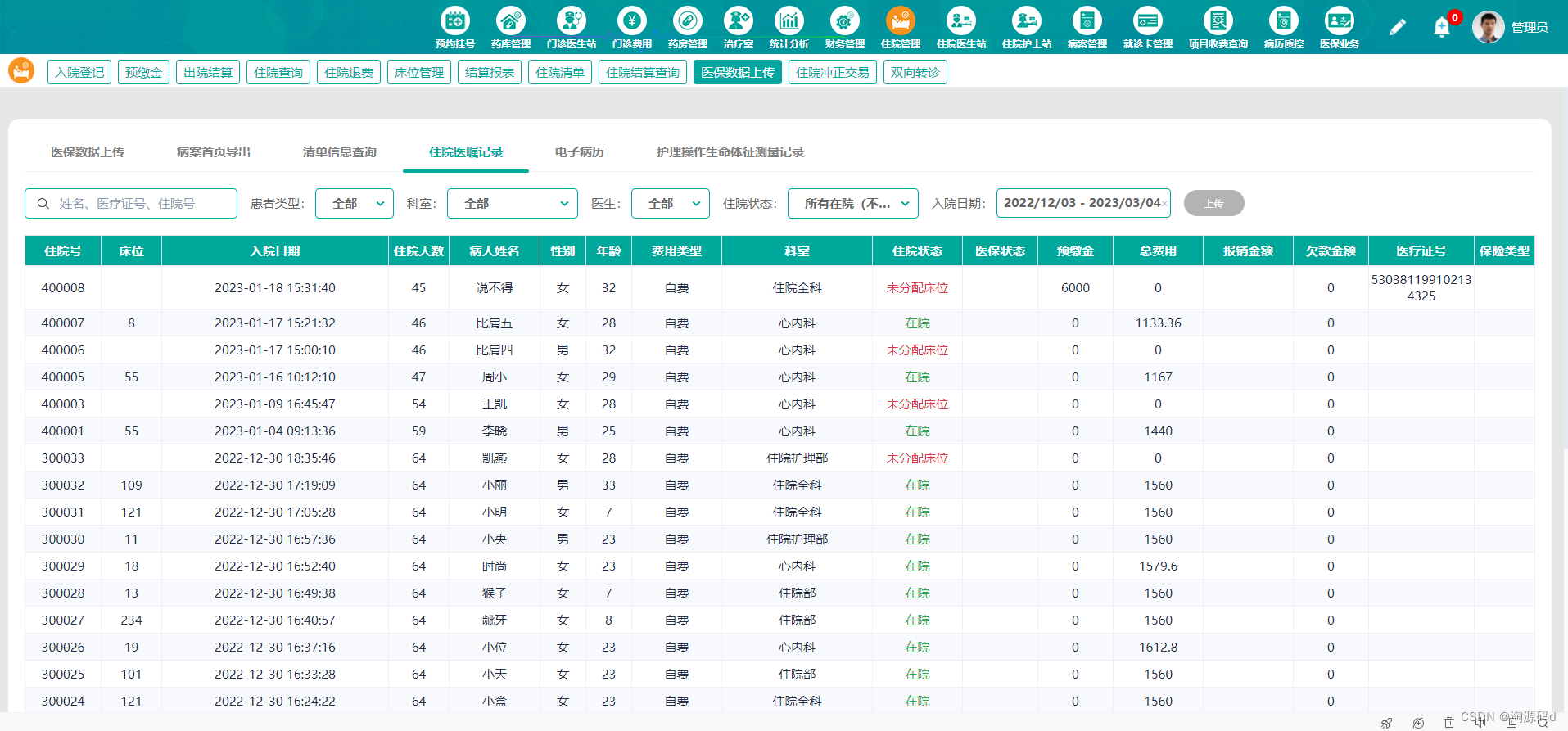Click the pencil edit icon
This screenshot has height=731, width=1568.
[1398, 27]
